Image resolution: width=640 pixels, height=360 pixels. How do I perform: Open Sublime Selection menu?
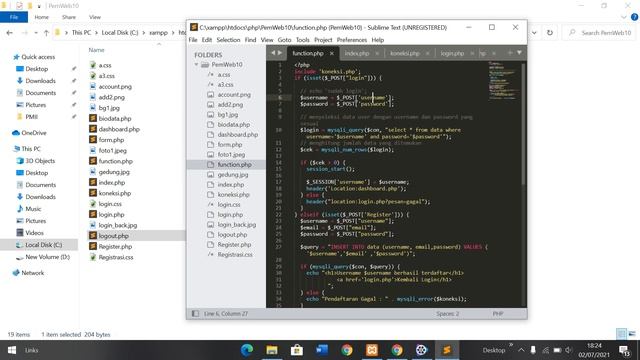coord(228,40)
